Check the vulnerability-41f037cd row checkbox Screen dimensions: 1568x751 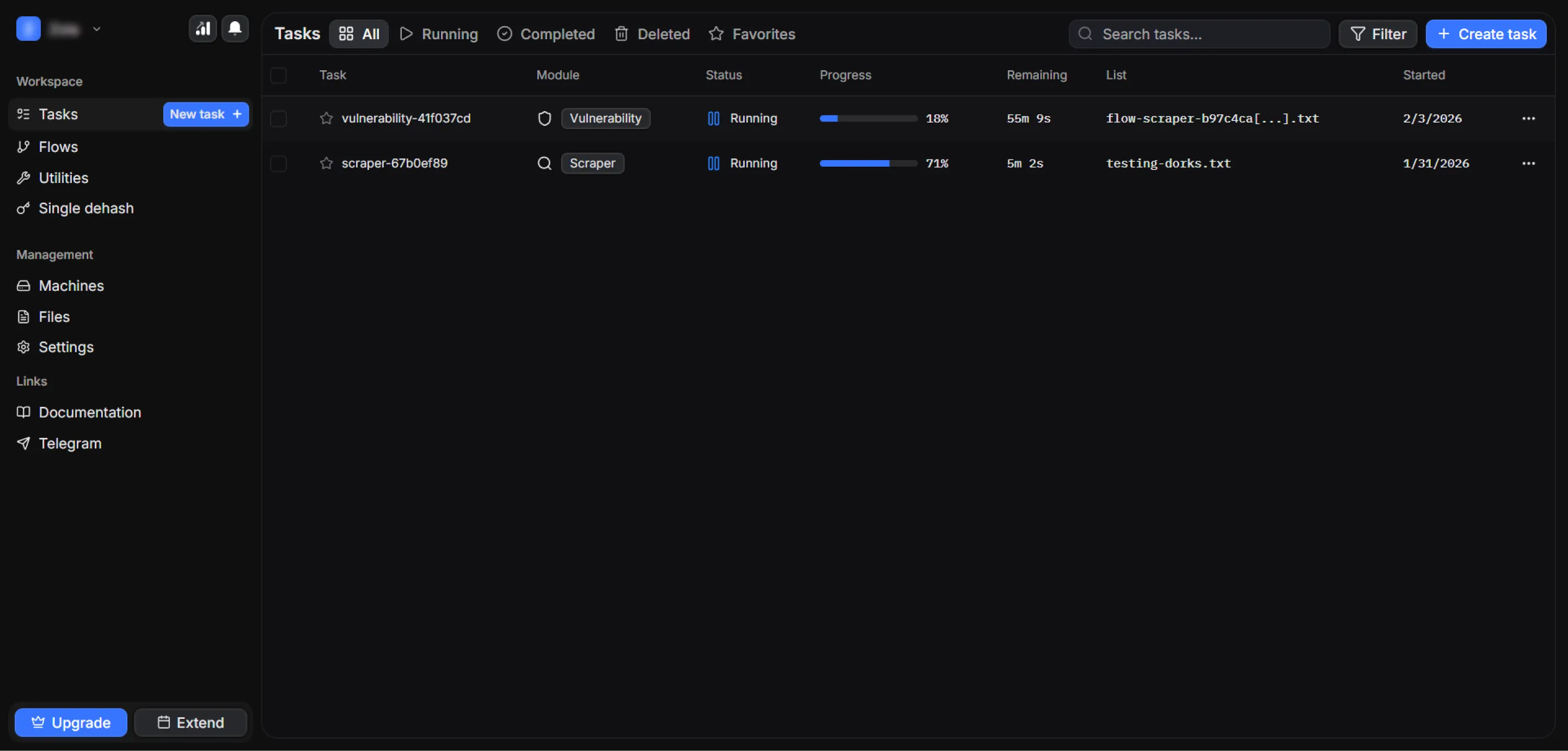click(x=279, y=118)
